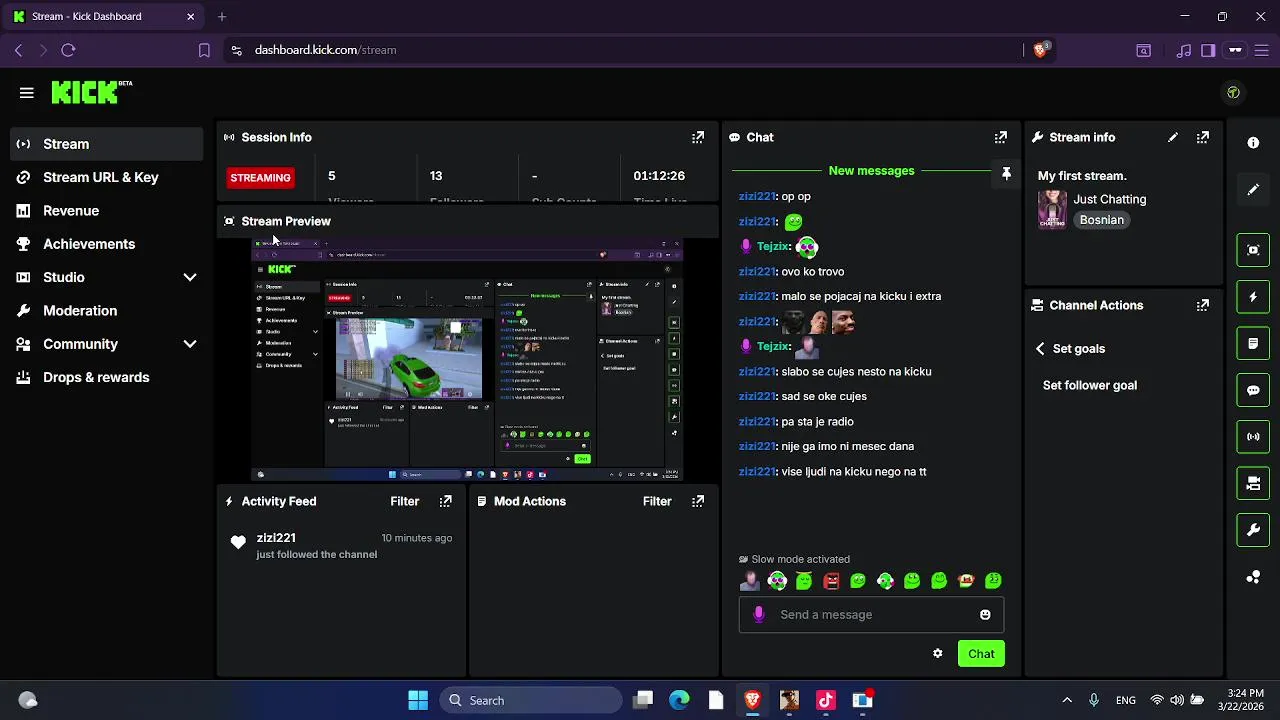Open Microsoft Edge from the taskbar
1280x720 pixels.
pos(679,700)
